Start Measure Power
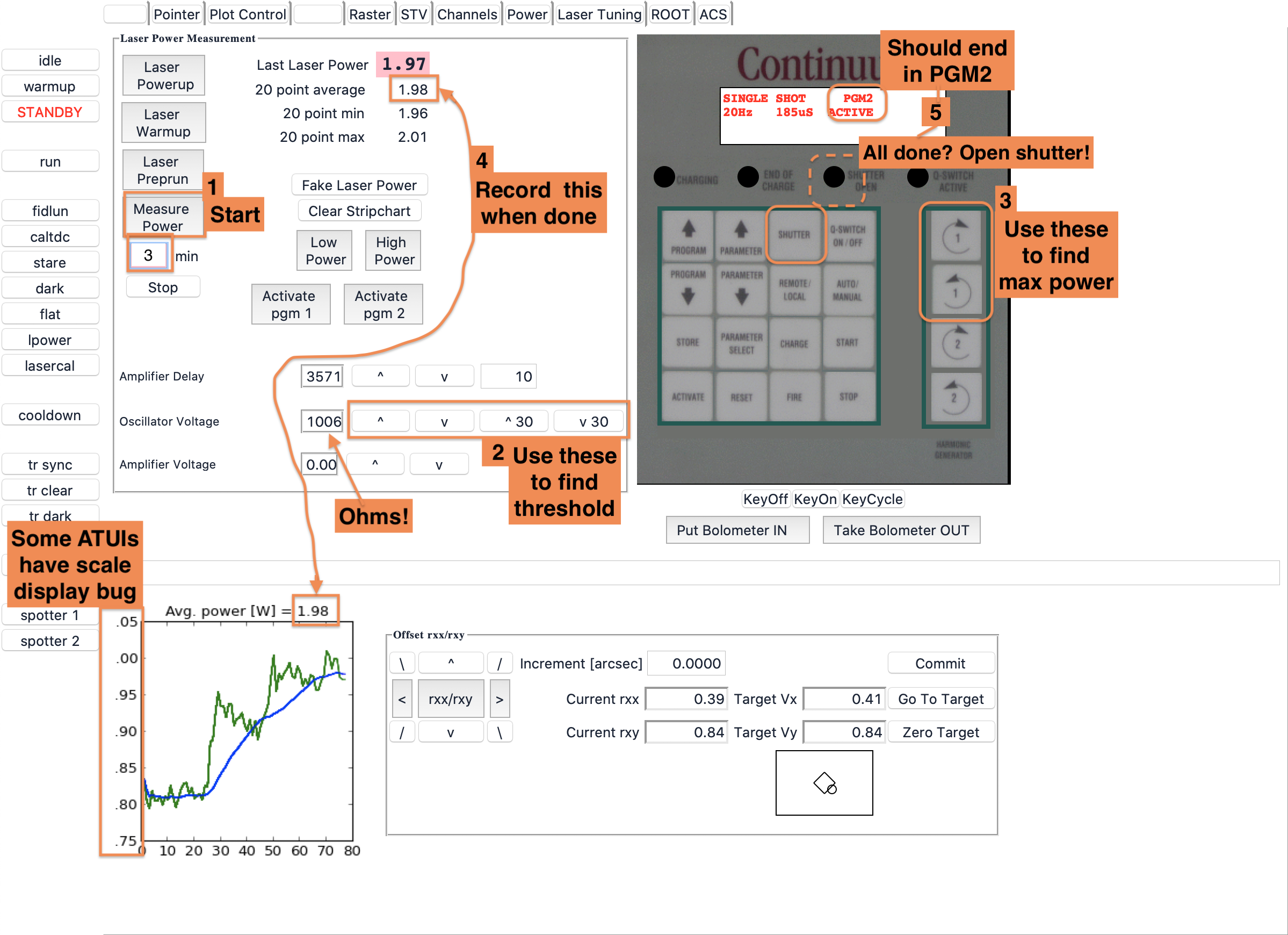Viewport: 1288px width, 935px height. 163,217
